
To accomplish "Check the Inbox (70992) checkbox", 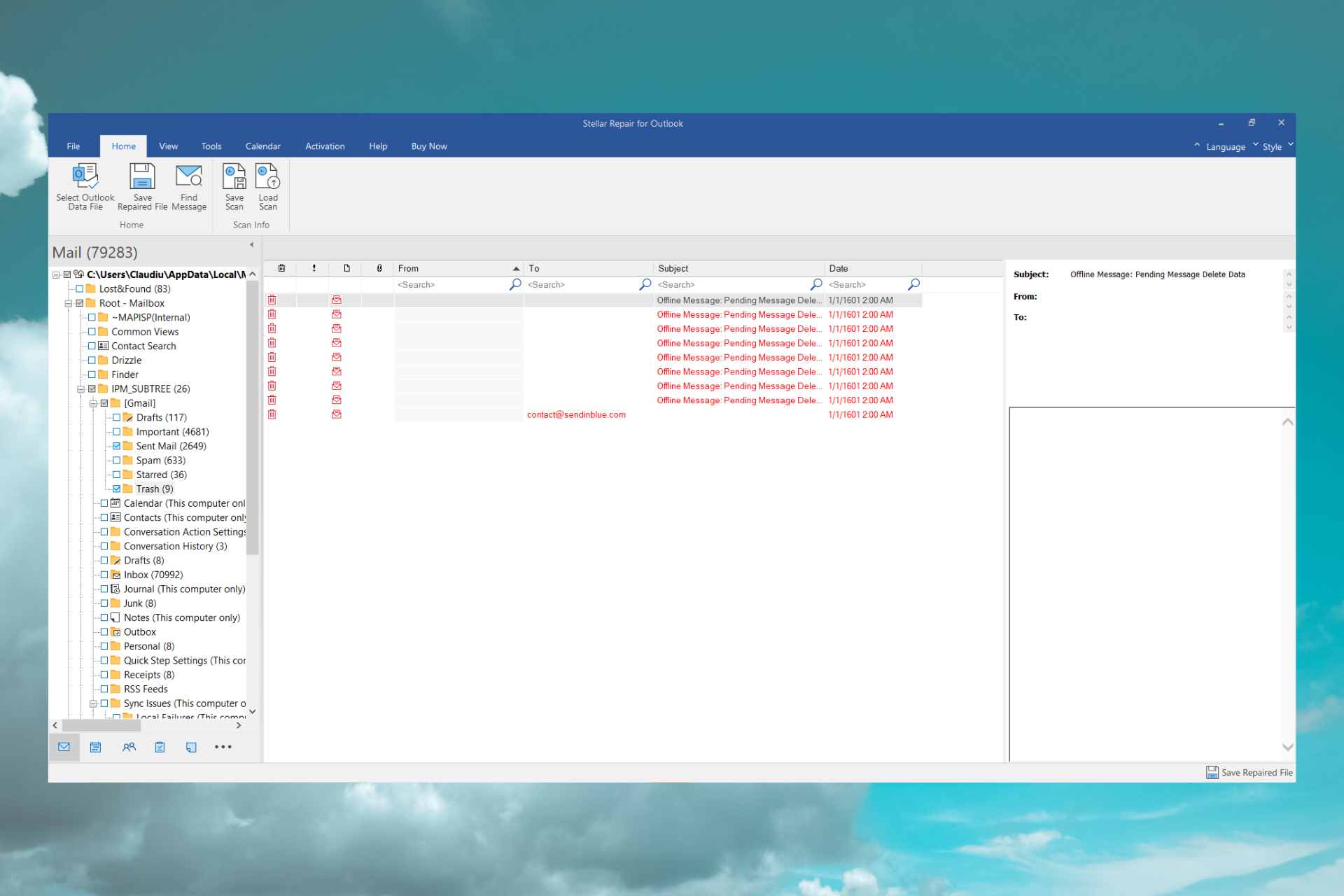I will pos(104,575).
